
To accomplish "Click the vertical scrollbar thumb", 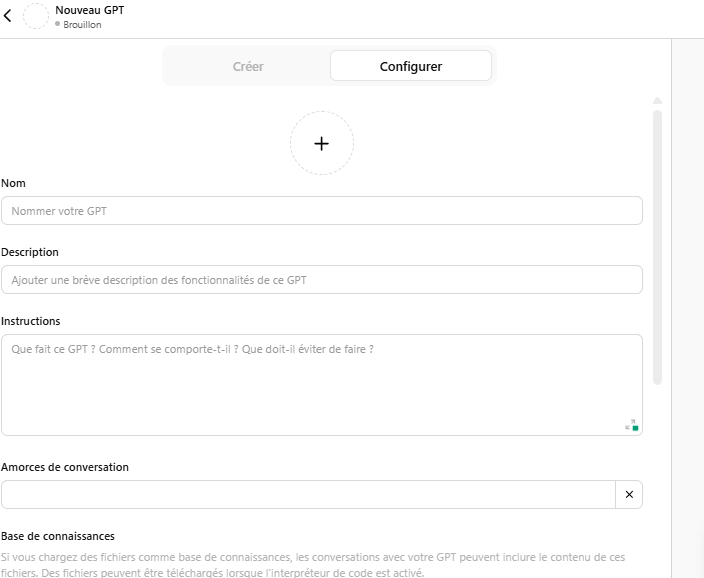I will tap(657, 247).
